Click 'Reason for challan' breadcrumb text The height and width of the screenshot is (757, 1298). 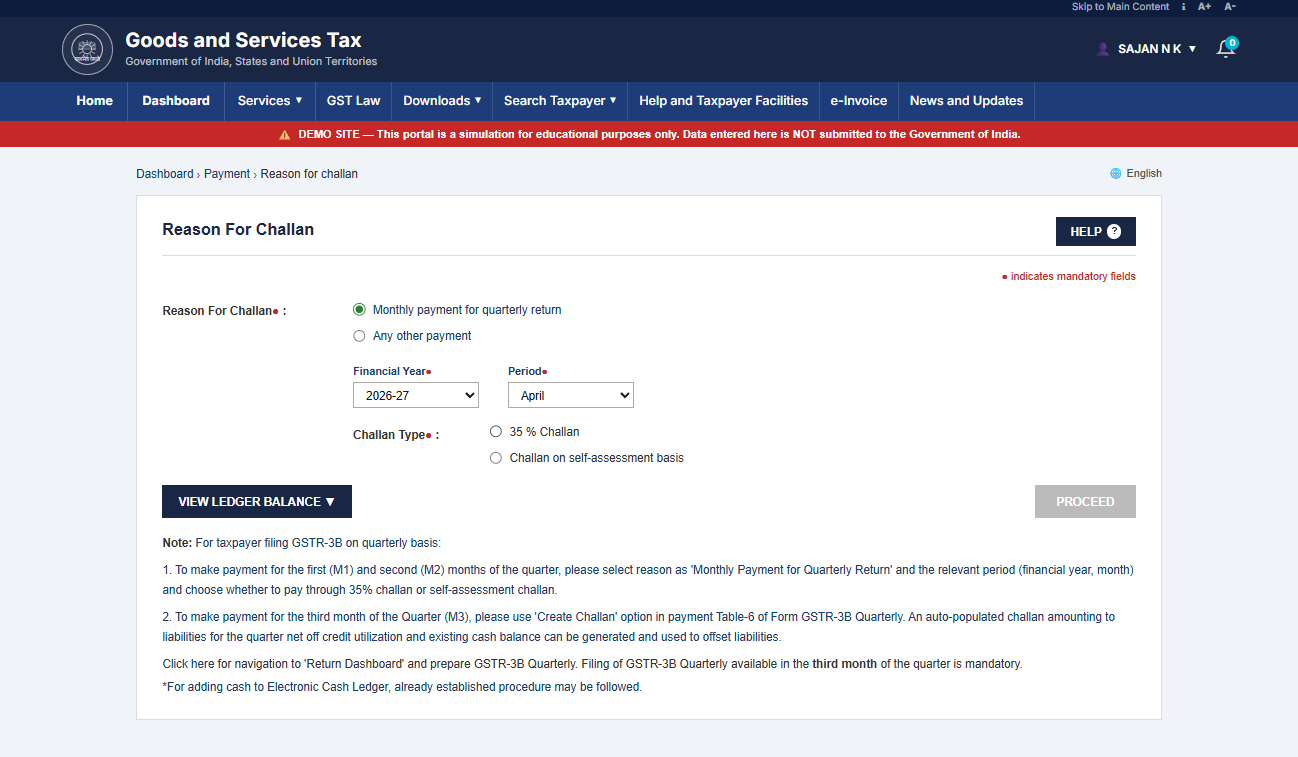tap(309, 174)
